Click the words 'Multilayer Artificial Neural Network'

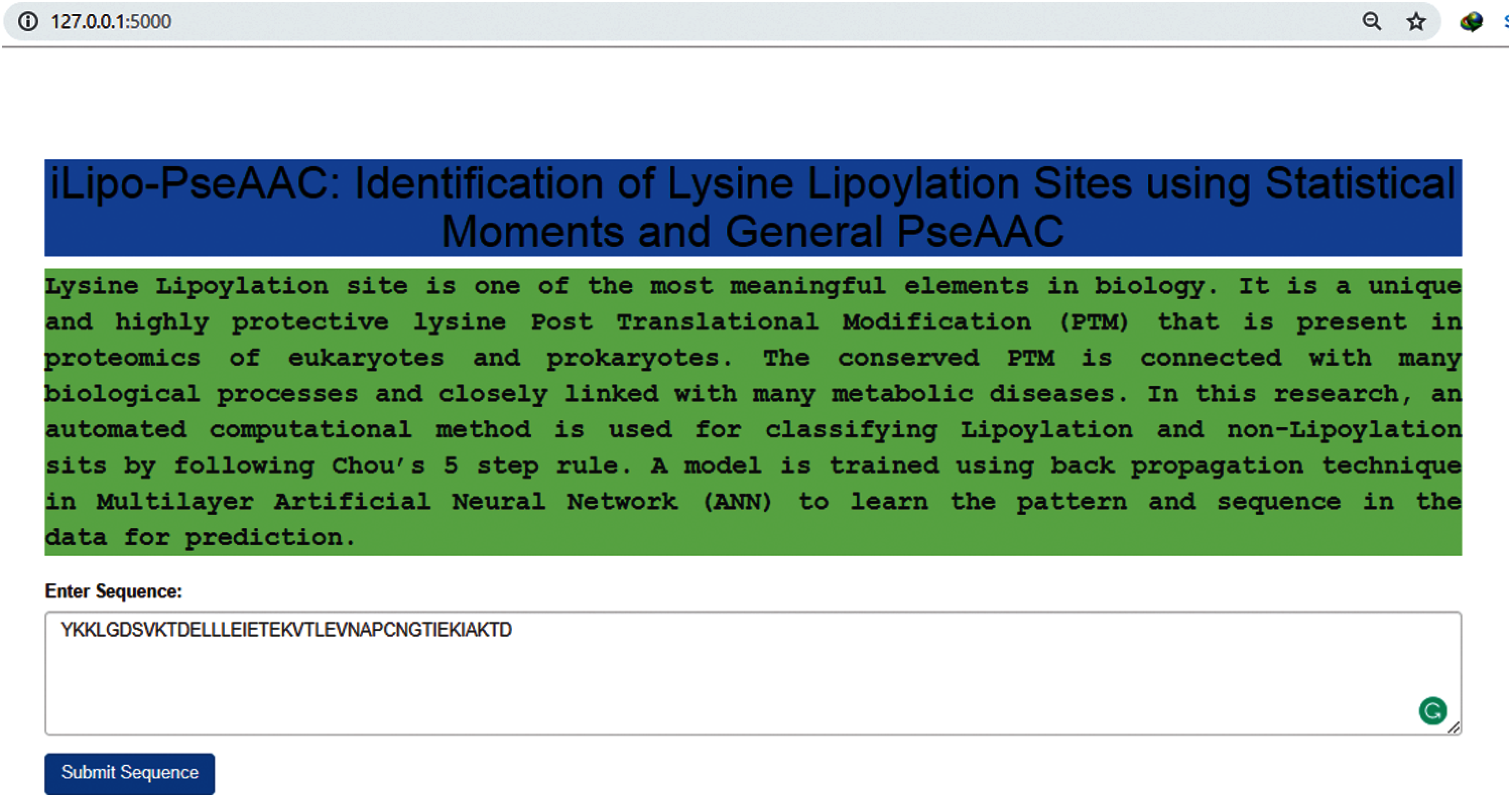[x=386, y=502]
